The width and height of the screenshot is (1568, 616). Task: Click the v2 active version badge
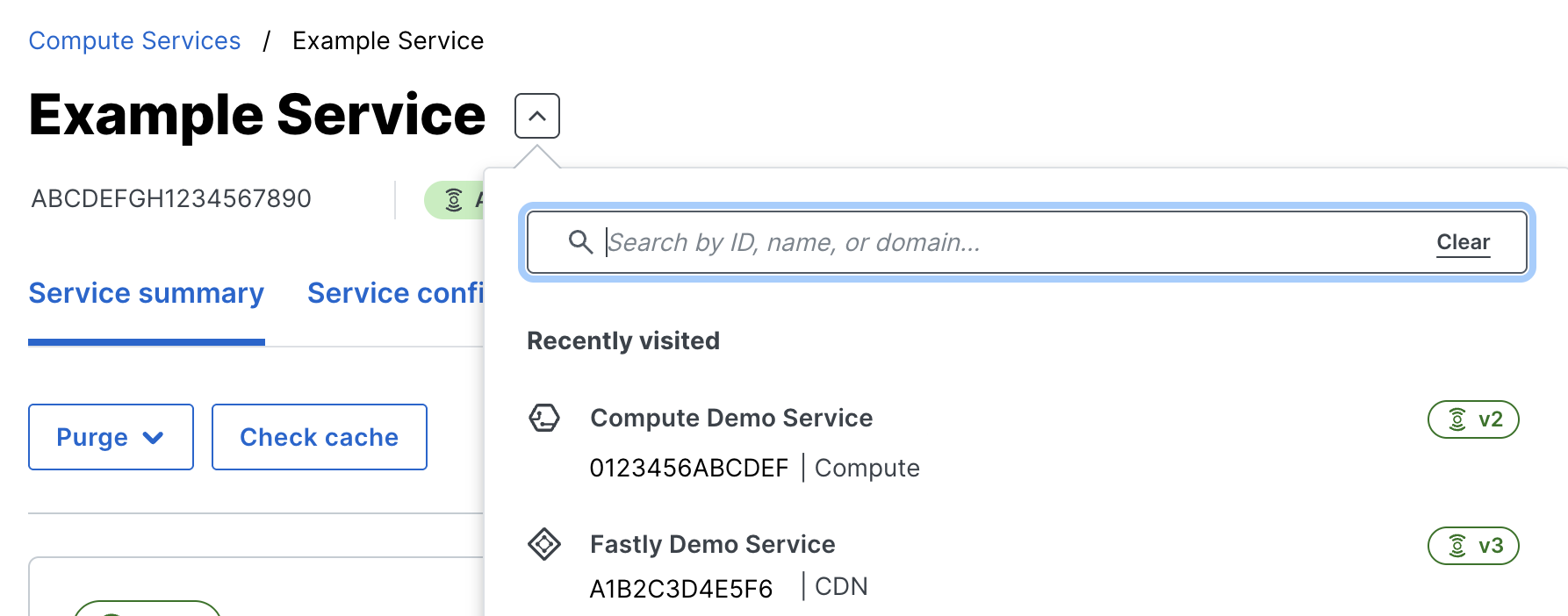pos(1473,419)
